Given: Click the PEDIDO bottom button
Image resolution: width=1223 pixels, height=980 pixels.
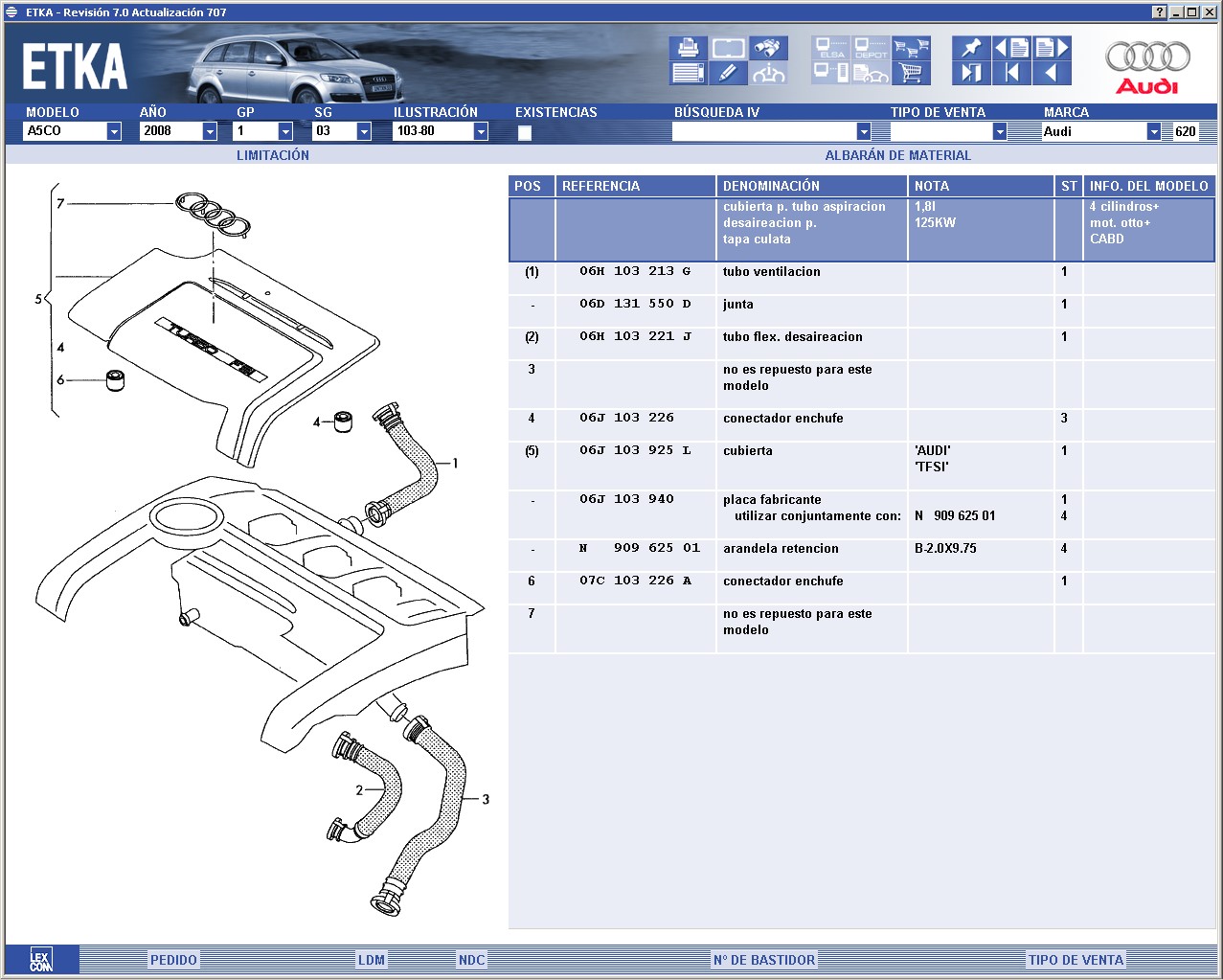Looking at the screenshot, I should click(173, 960).
